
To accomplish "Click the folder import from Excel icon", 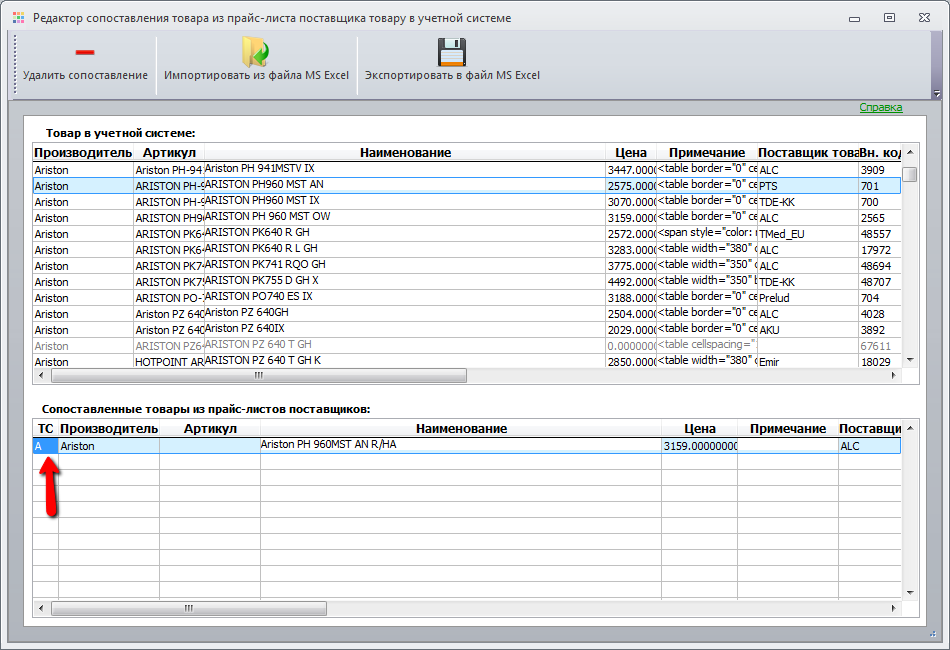I will click(x=256, y=52).
